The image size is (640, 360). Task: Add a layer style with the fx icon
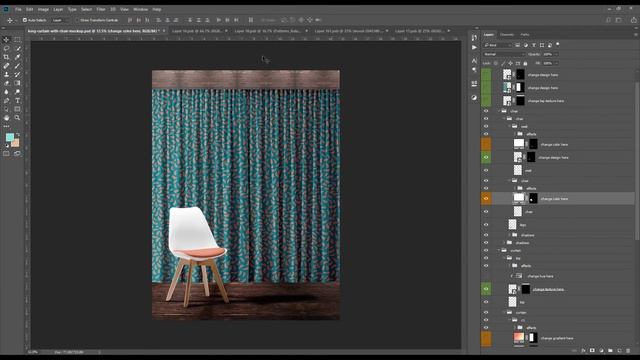pos(583,351)
